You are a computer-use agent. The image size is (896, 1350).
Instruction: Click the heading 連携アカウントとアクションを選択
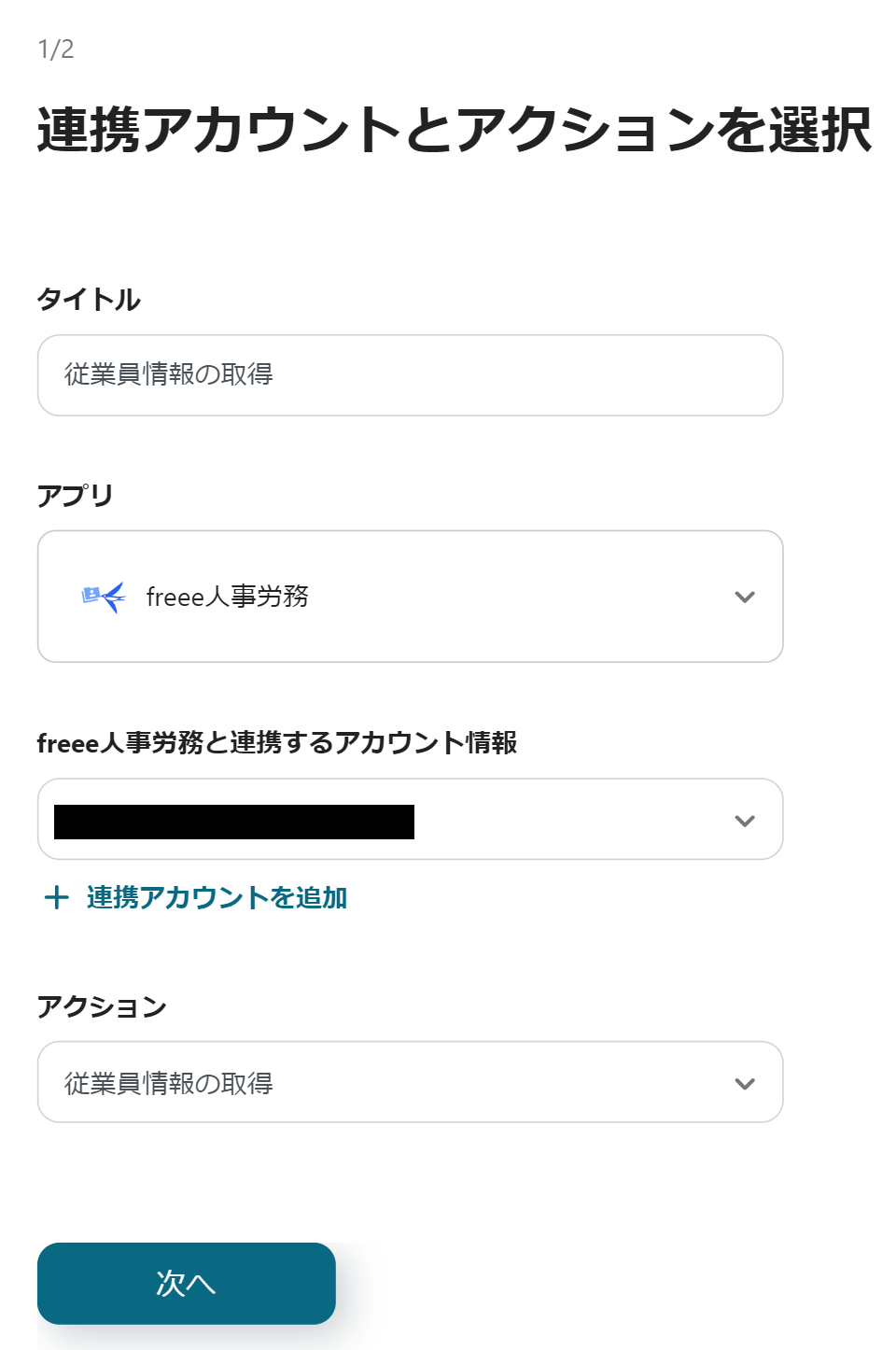tap(455, 130)
